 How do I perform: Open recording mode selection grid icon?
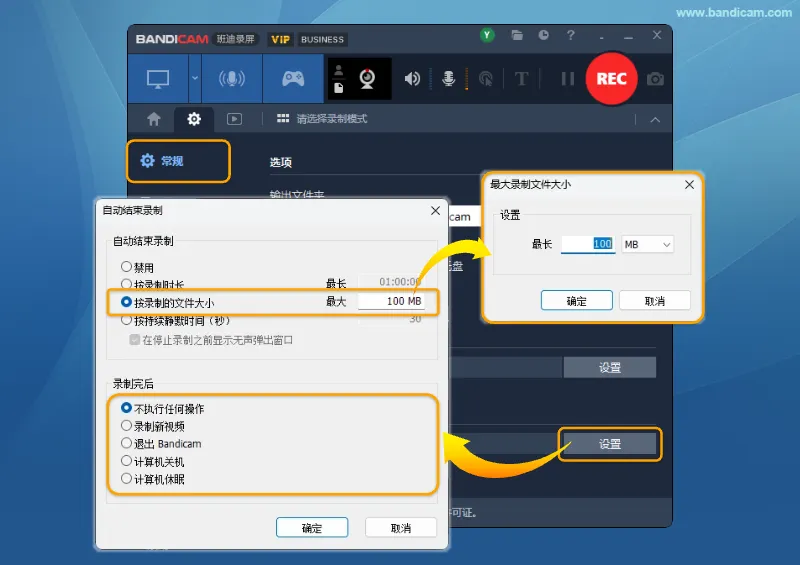click(283, 118)
